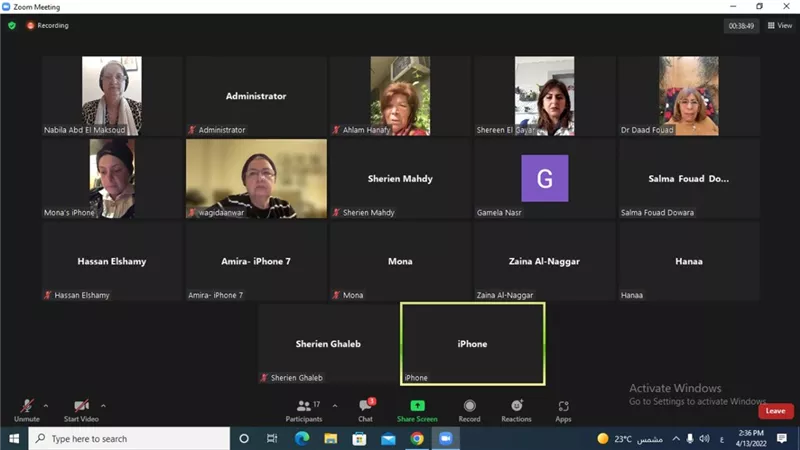The height and width of the screenshot is (450, 800).
Task: Open audio options arrow next to Unmute
Action: [46, 406]
